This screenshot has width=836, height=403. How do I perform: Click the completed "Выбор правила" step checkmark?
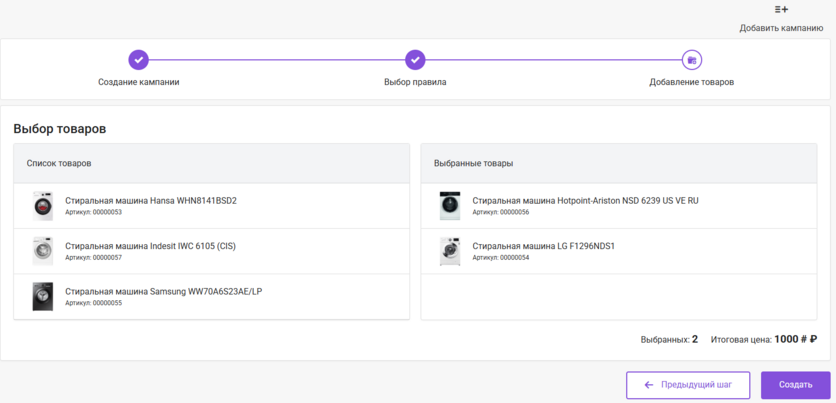point(415,60)
